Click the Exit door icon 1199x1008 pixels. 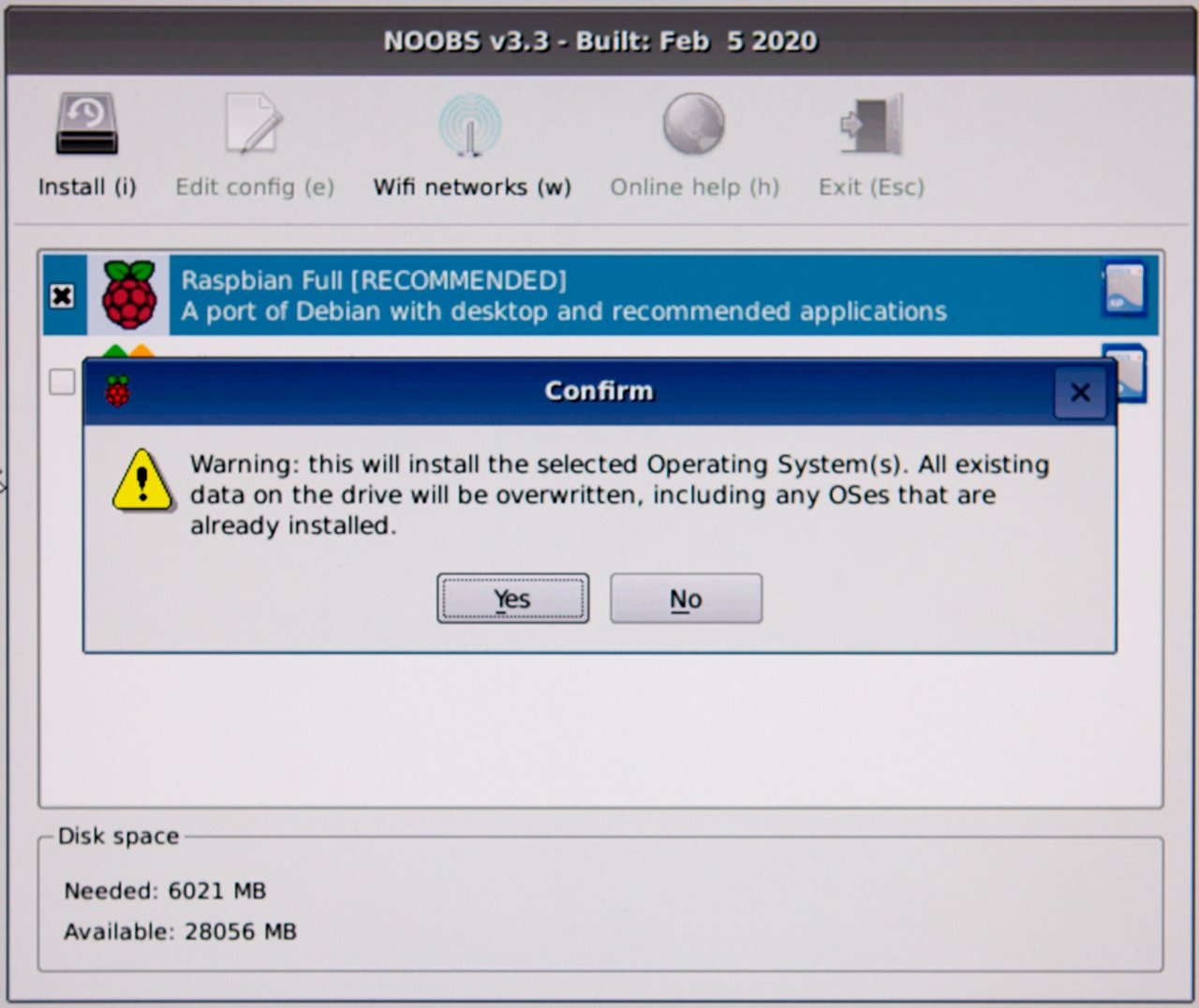coord(871,124)
